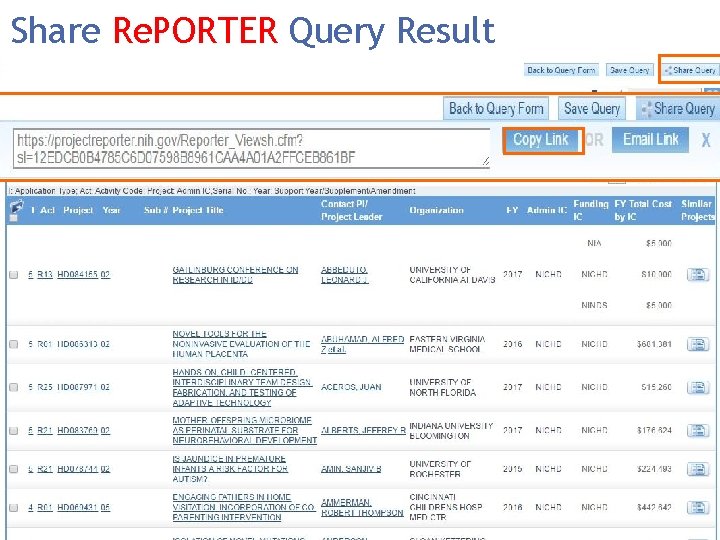Screen dimensions: 720x540
Task: Open Gatlinburg Conference on Research project title
Action: (235, 275)
